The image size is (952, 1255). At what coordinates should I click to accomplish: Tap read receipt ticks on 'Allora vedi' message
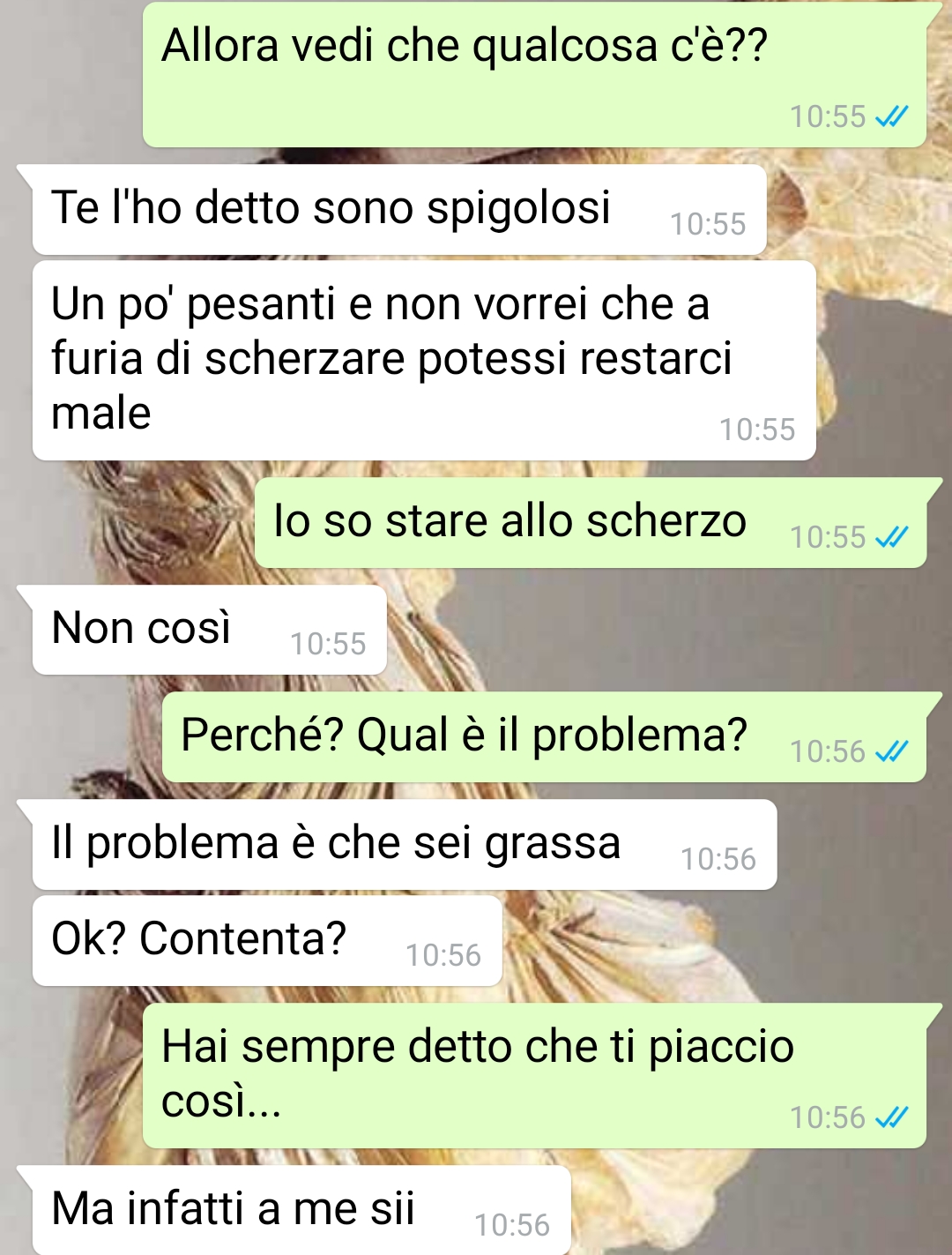point(891,116)
